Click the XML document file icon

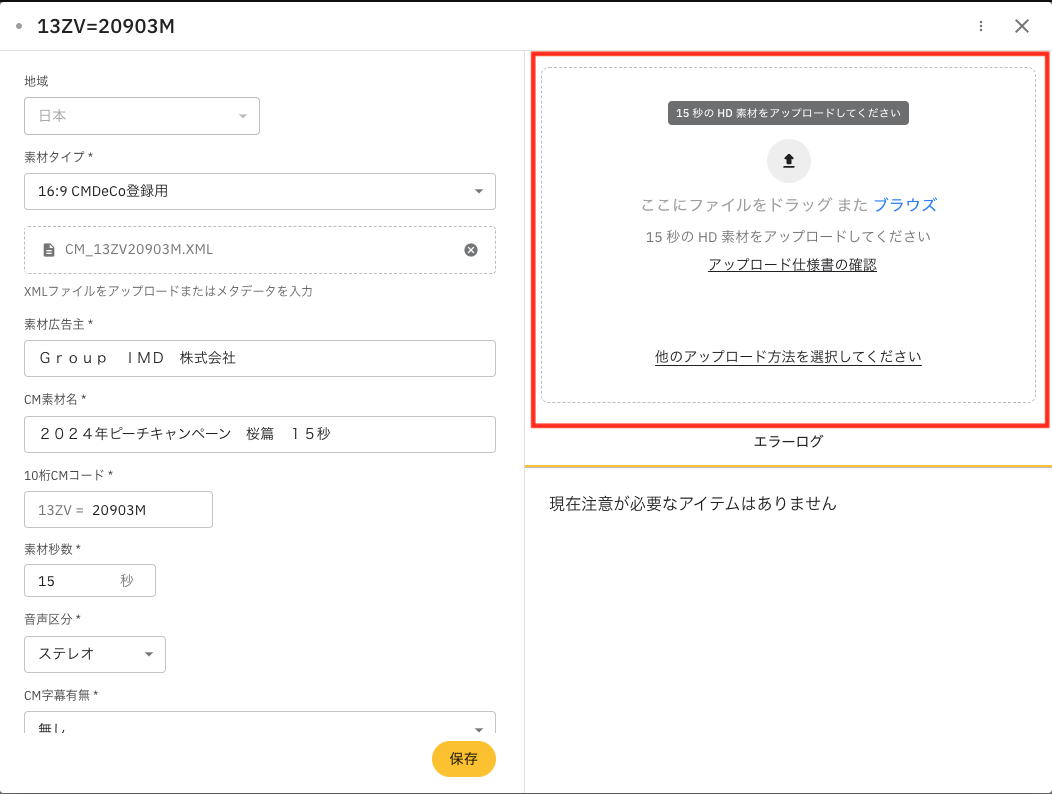[x=48, y=250]
